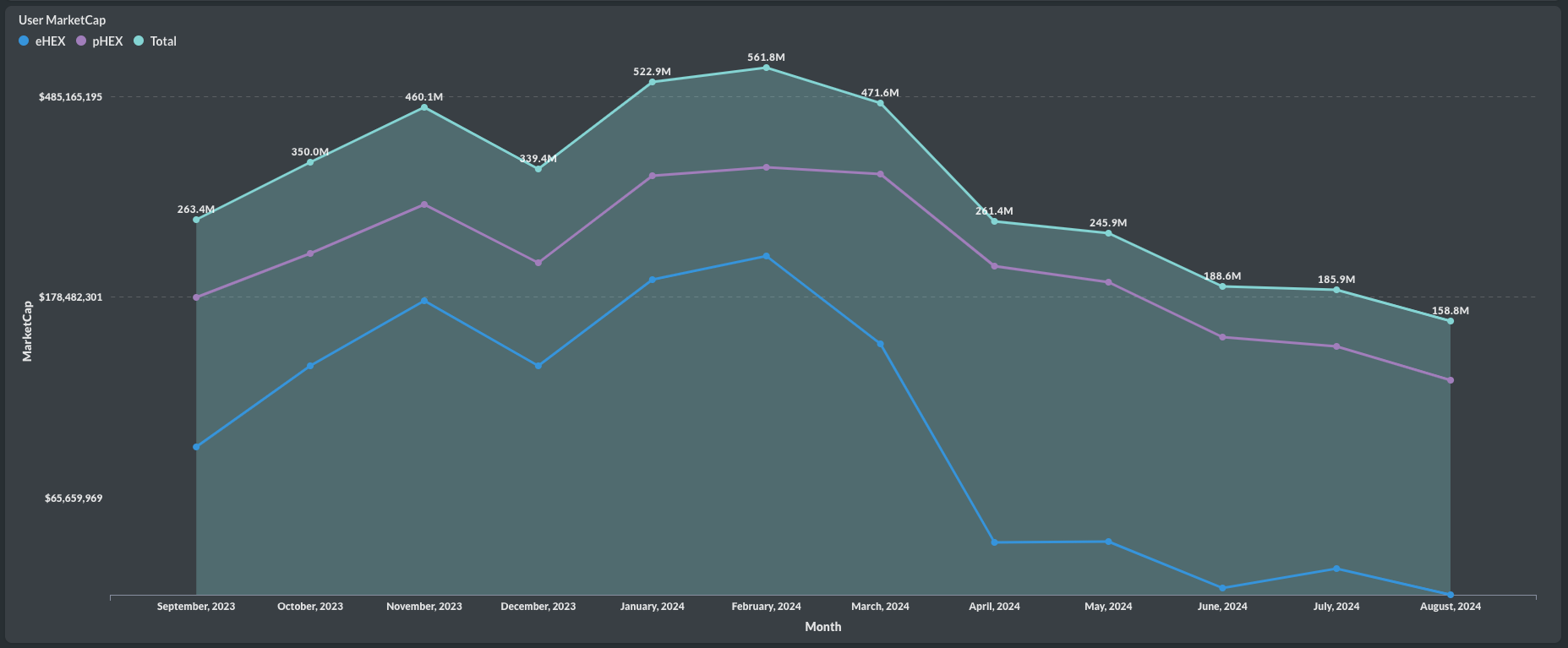
Task: Click the MarketCap y-axis title
Action: [x=27, y=331]
